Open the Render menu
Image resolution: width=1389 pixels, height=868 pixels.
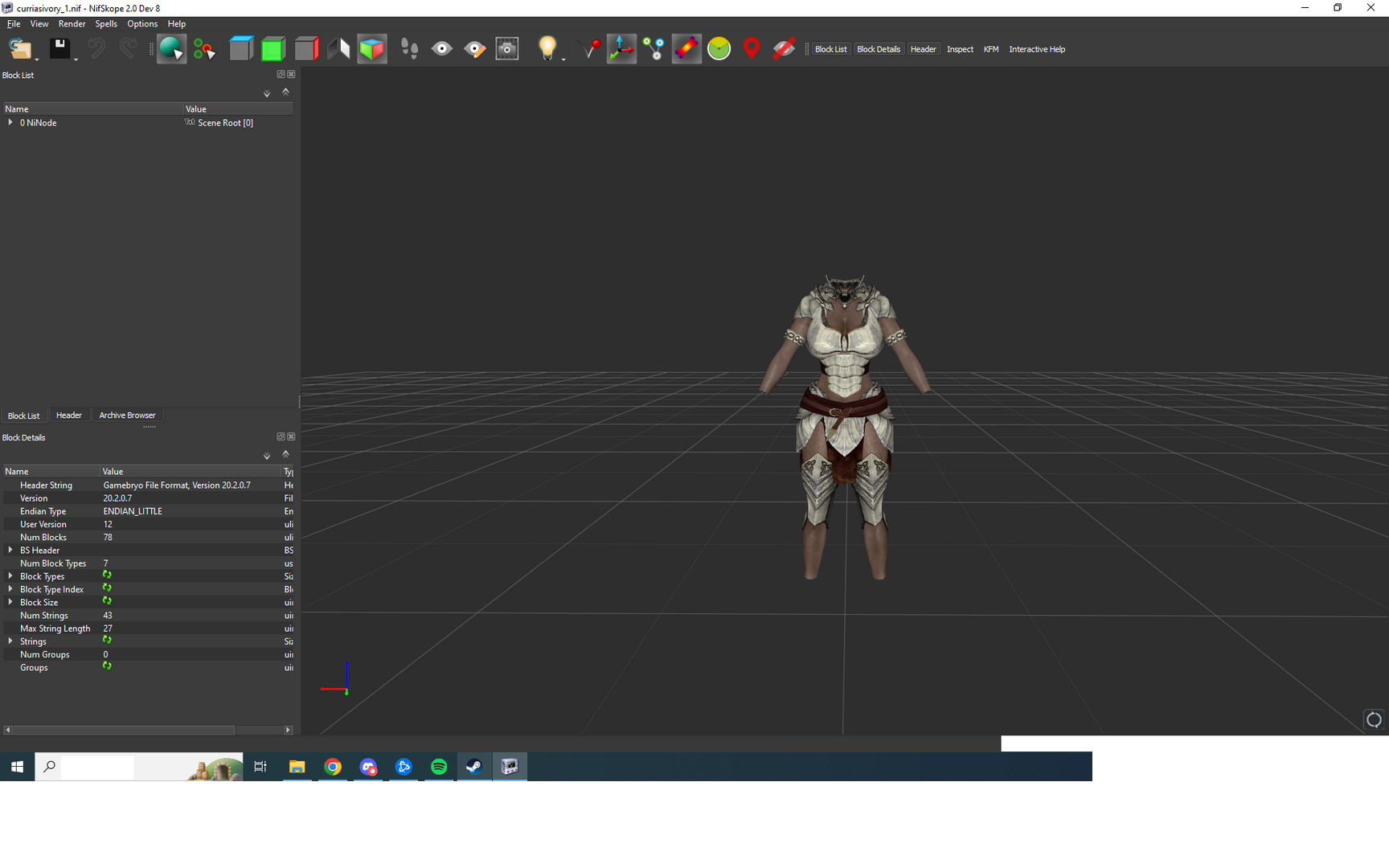[72, 24]
